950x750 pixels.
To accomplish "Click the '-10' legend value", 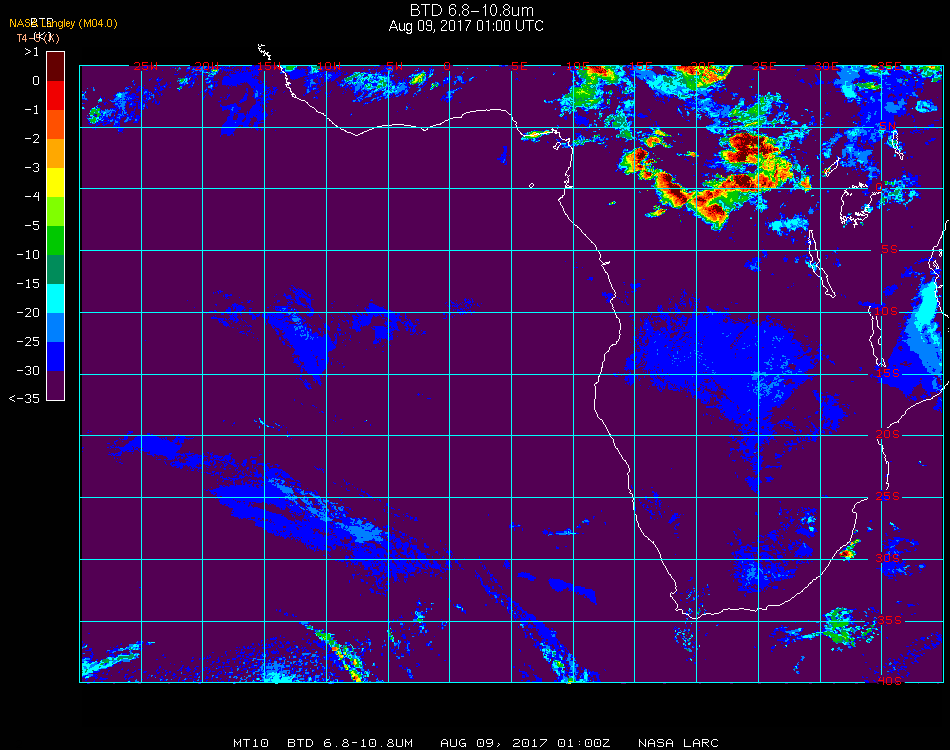I will (x=28, y=254).
